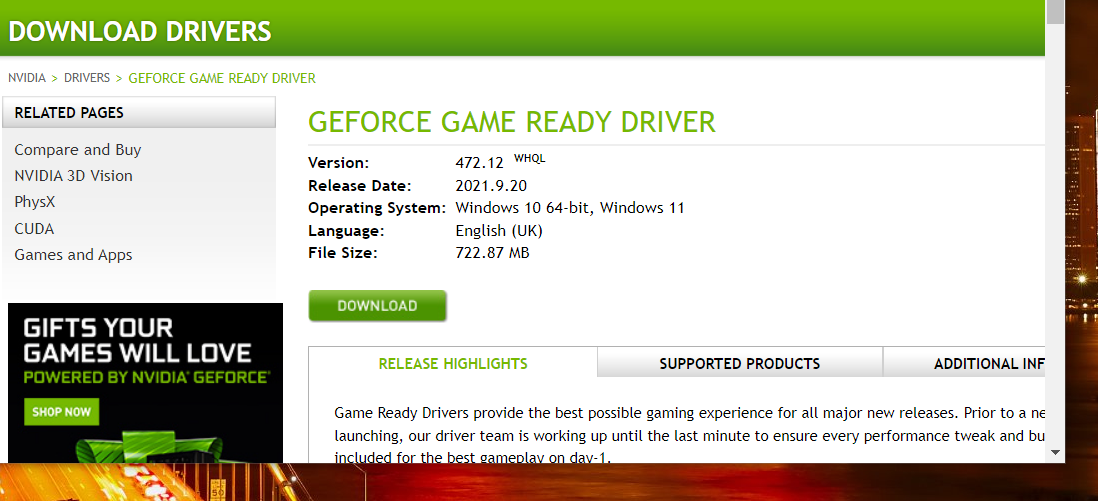Click the GEFORCE GAME READY DRIVER heading
This screenshot has height=501, width=1098.
tap(512, 122)
